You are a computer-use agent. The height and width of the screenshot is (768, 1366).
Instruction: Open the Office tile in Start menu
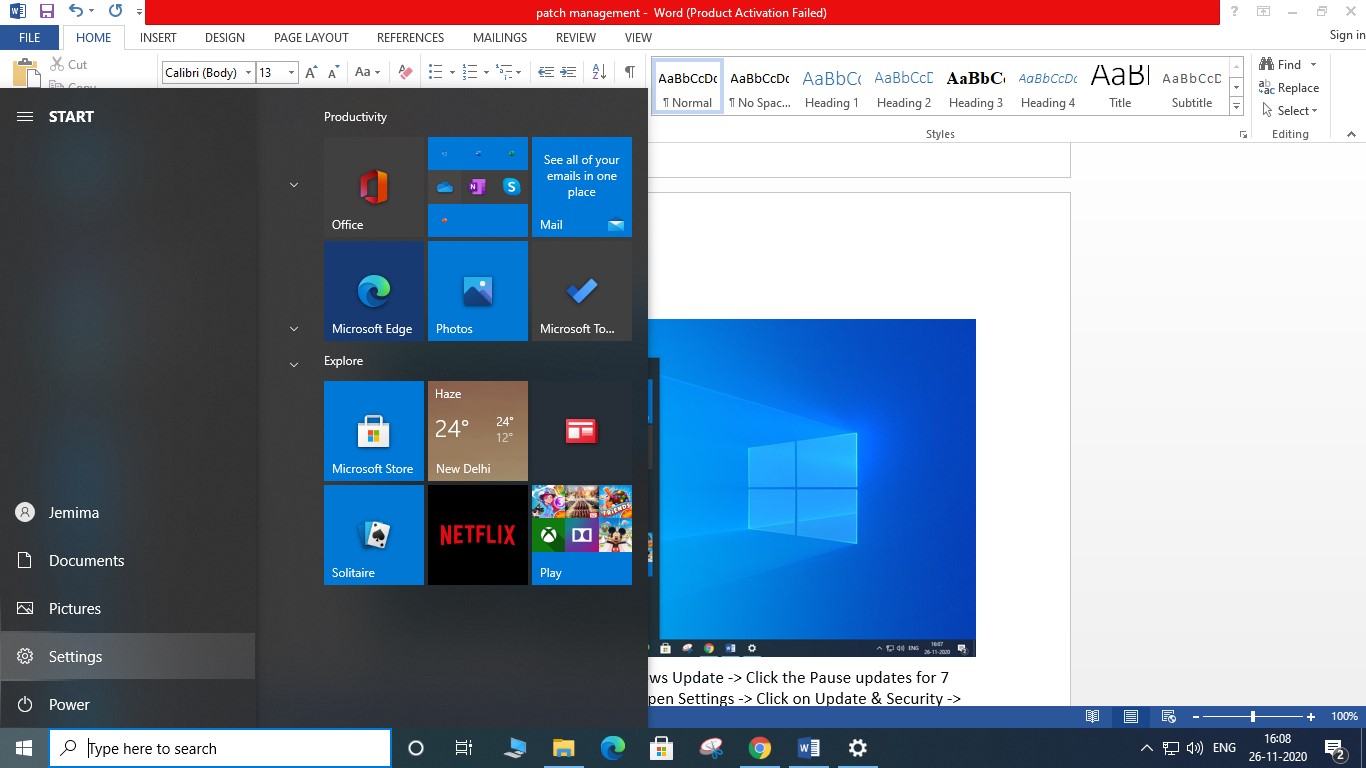pos(374,187)
